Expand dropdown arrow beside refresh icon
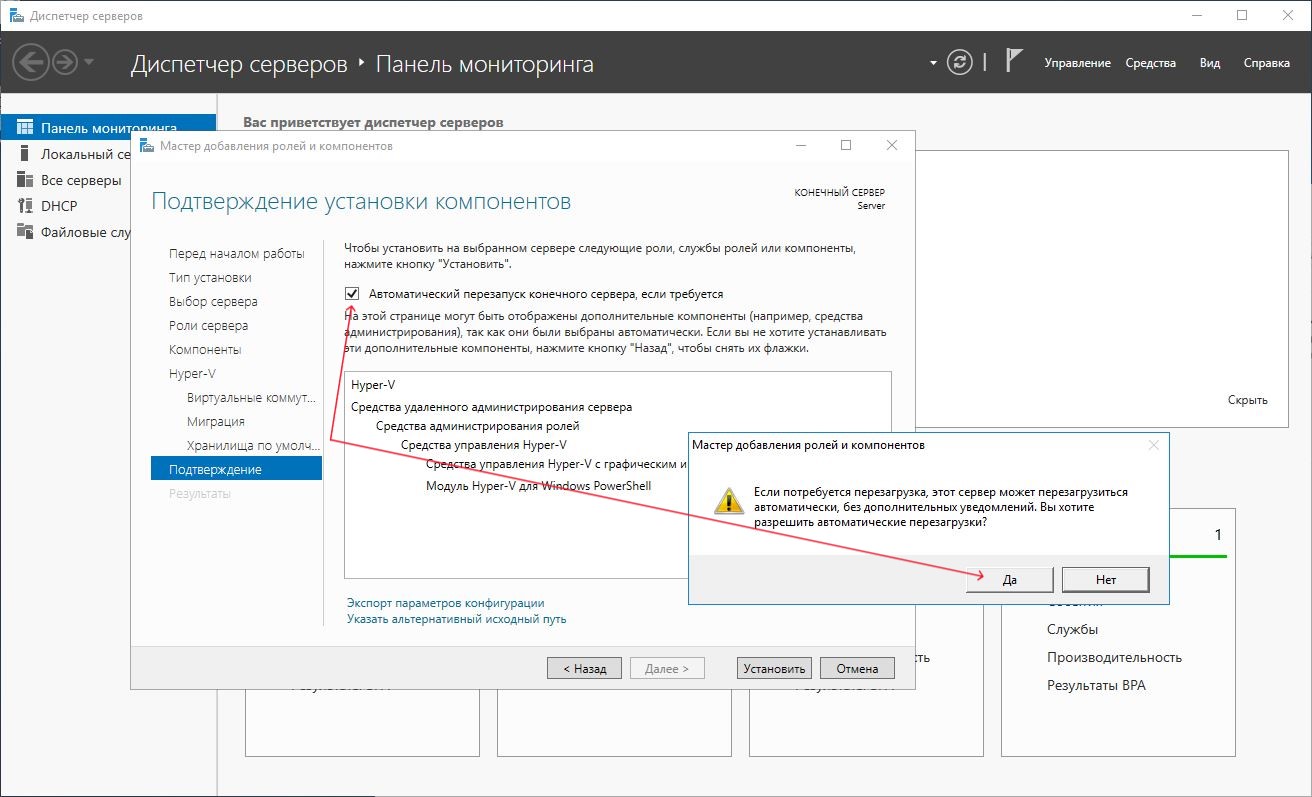The width and height of the screenshot is (1312, 797). tap(933, 63)
